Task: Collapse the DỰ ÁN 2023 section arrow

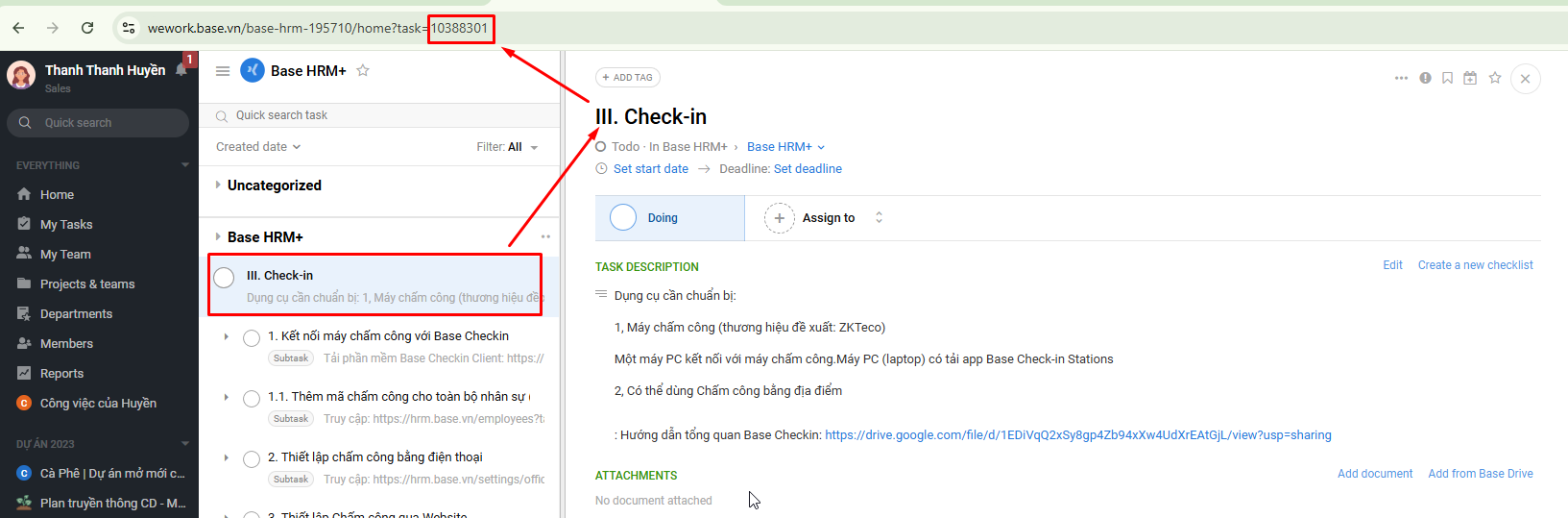Action: [x=185, y=444]
